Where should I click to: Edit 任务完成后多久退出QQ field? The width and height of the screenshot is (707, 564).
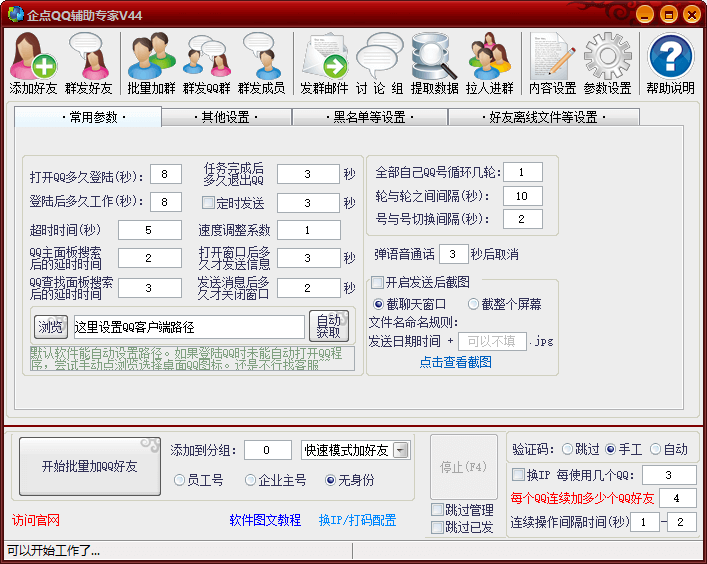click(308, 174)
